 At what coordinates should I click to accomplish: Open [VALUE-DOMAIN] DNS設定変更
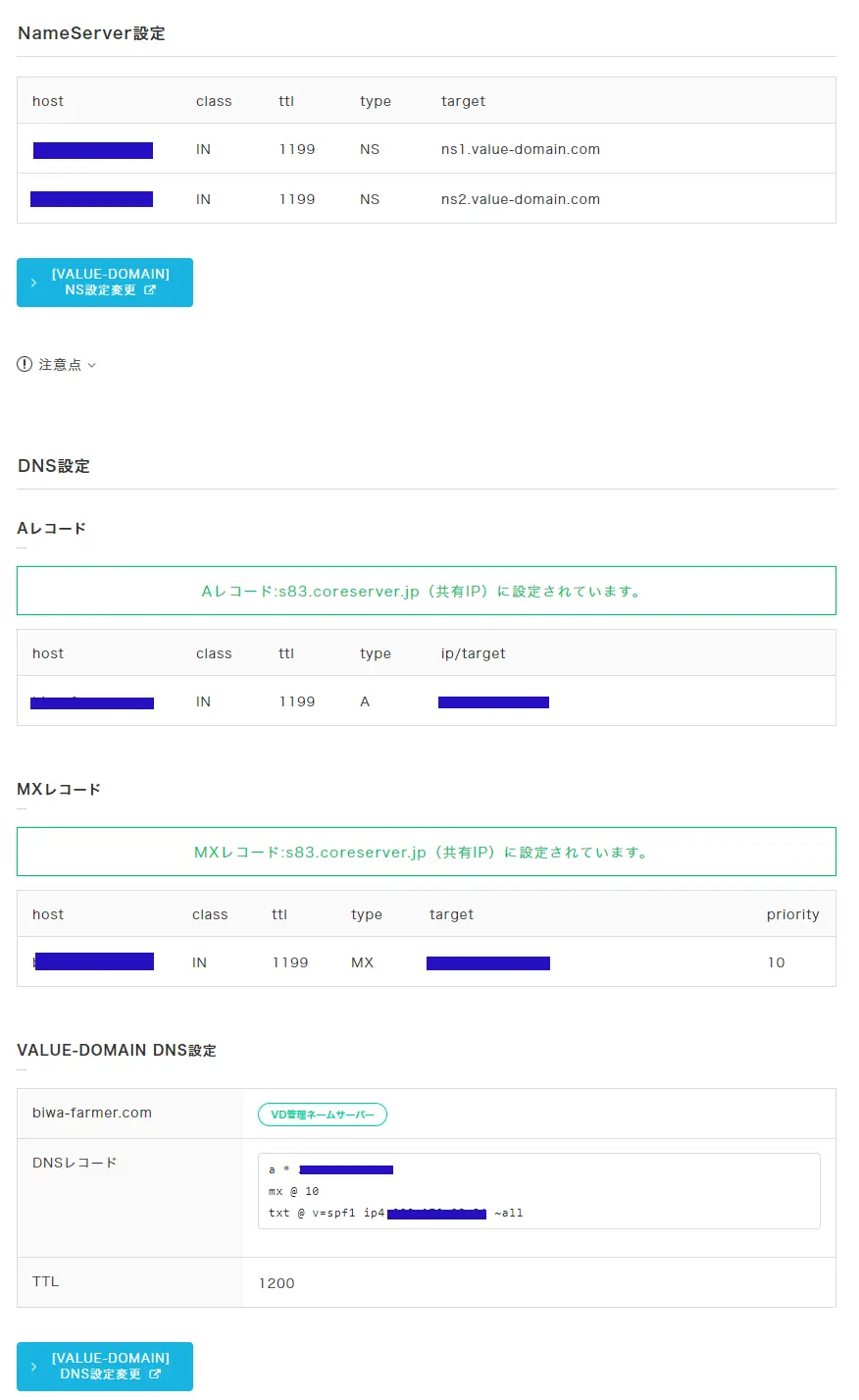click(x=105, y=1367)
